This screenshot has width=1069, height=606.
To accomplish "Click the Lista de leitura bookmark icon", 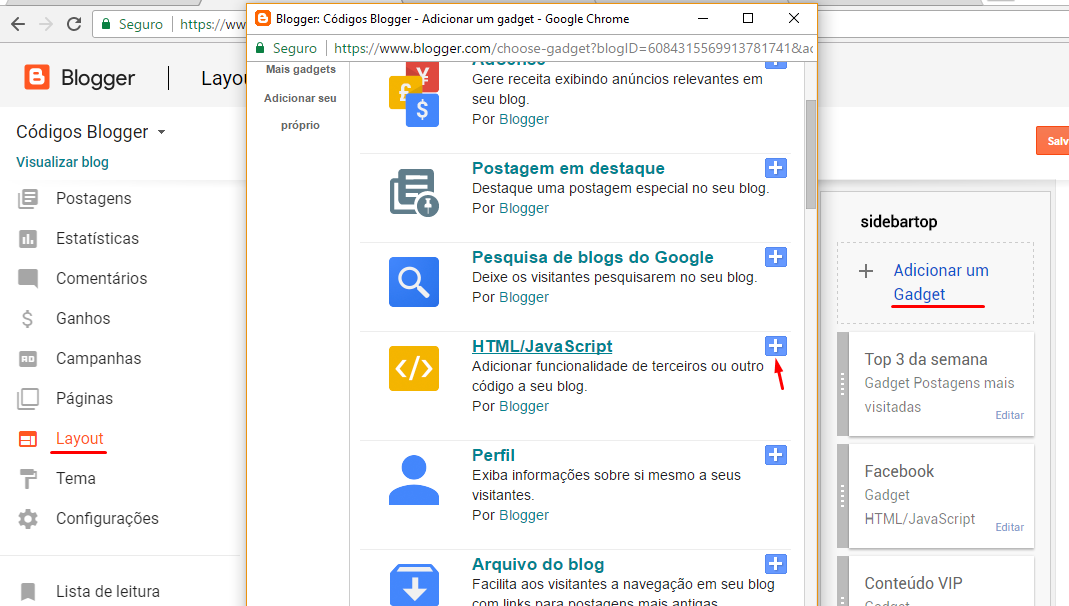I will tap(28, 592).
